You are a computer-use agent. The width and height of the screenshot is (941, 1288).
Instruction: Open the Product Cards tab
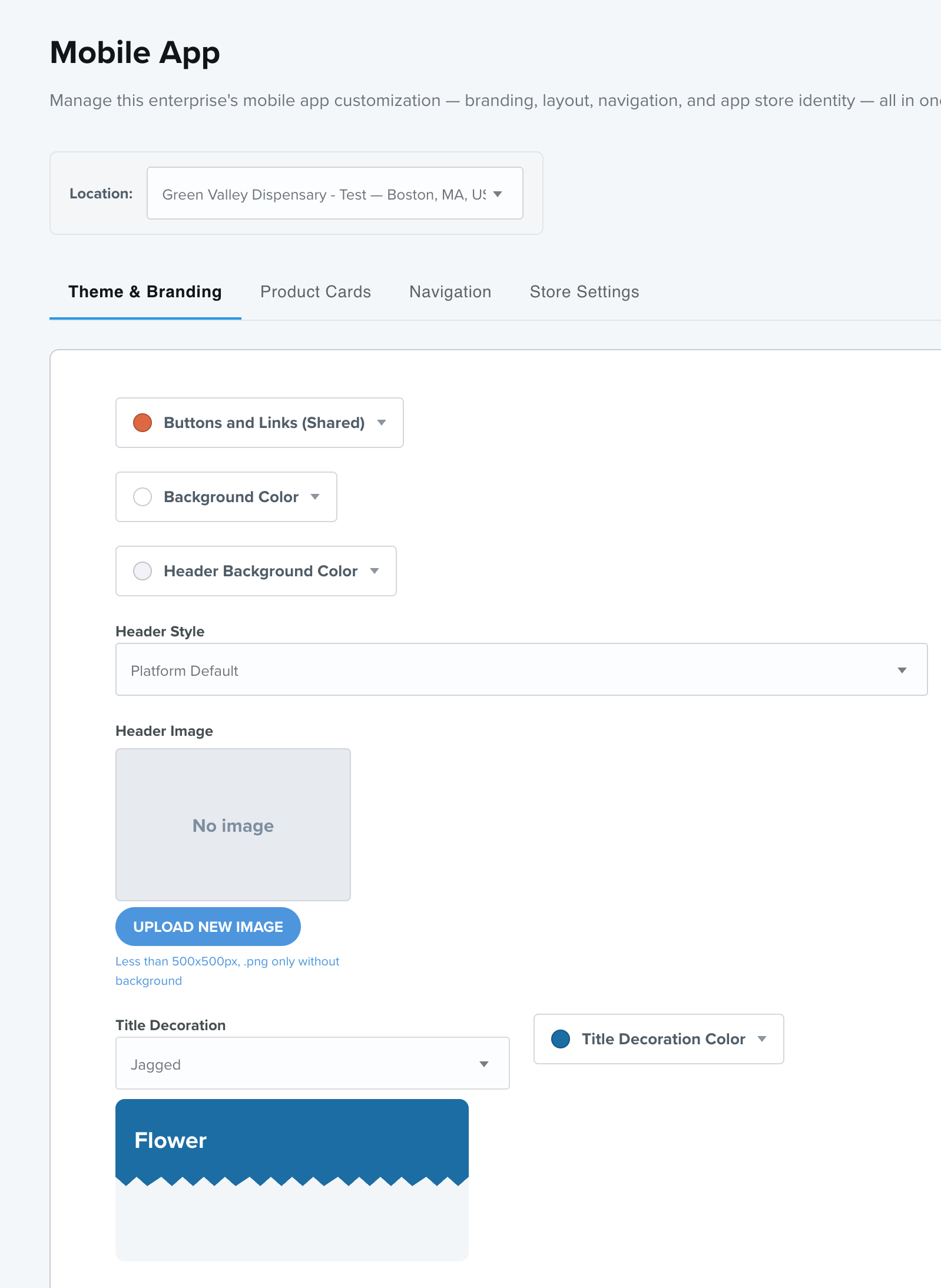[316, 292]
